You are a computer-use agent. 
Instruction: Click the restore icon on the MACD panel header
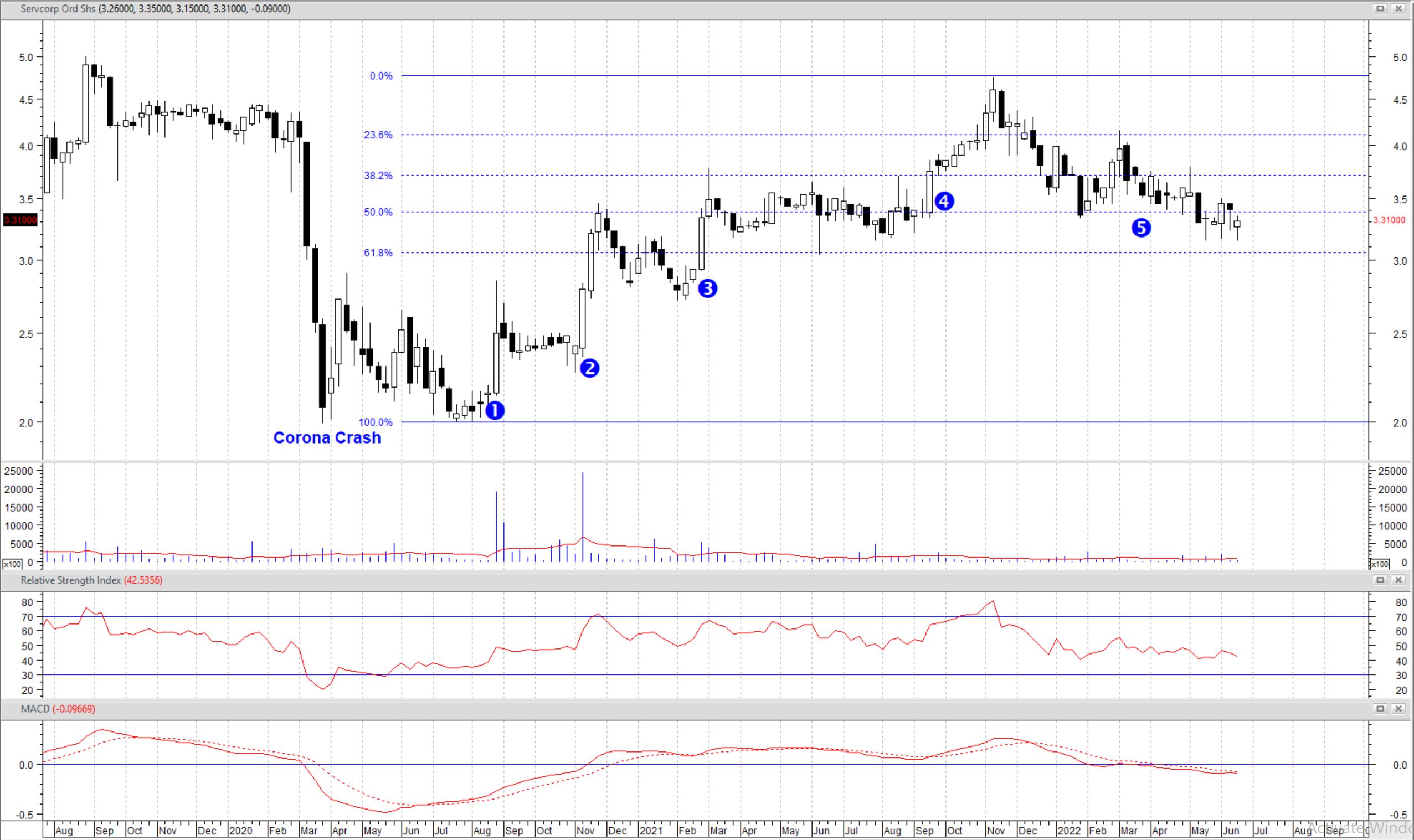[x=1380, y=709]
